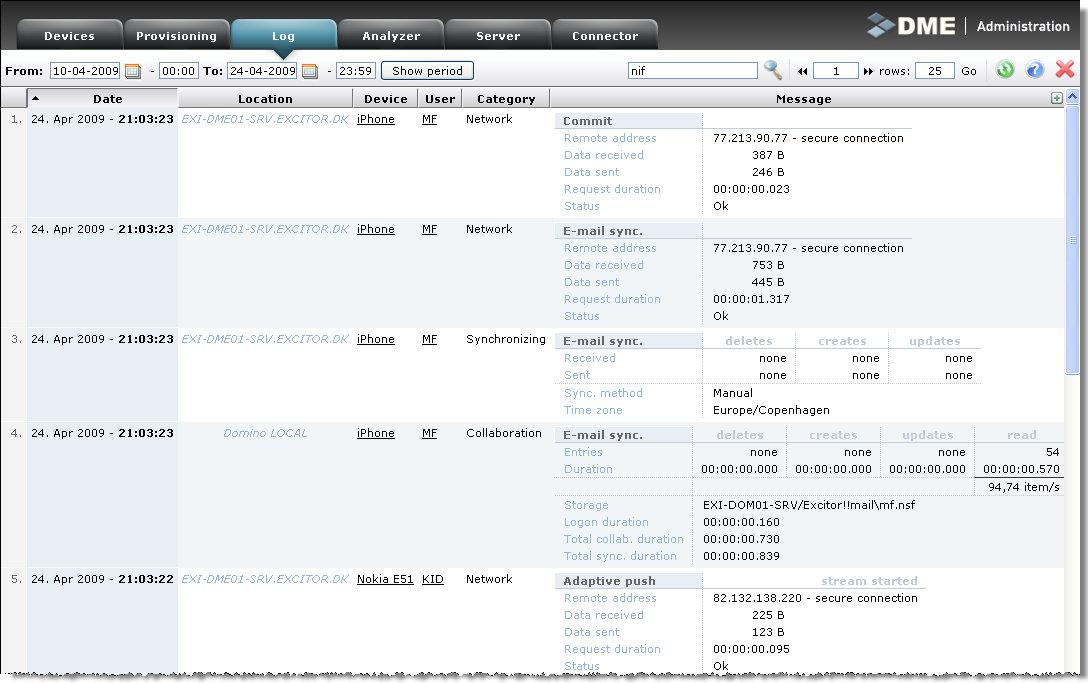Open user KID link
Image resolution: width=1088 pixels, height=683 pixels.
click(432, 579)
